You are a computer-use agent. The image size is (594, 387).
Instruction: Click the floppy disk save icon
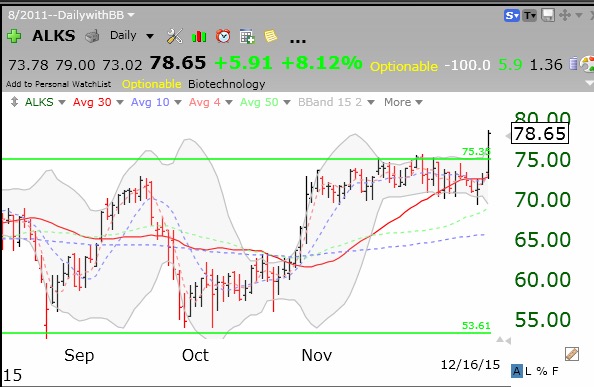548,16
